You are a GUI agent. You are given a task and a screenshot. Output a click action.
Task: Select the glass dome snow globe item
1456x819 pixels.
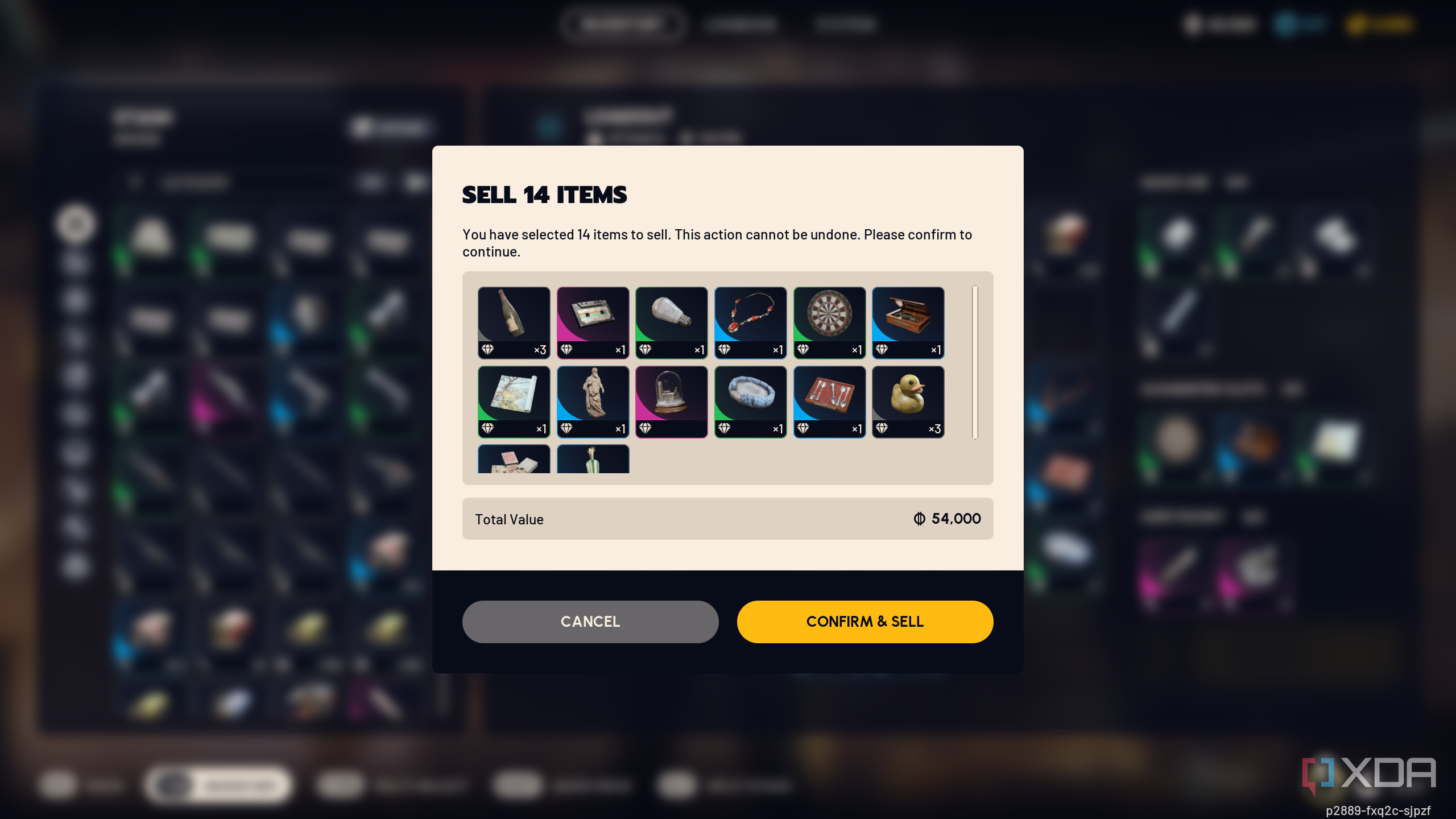[672, 402]
